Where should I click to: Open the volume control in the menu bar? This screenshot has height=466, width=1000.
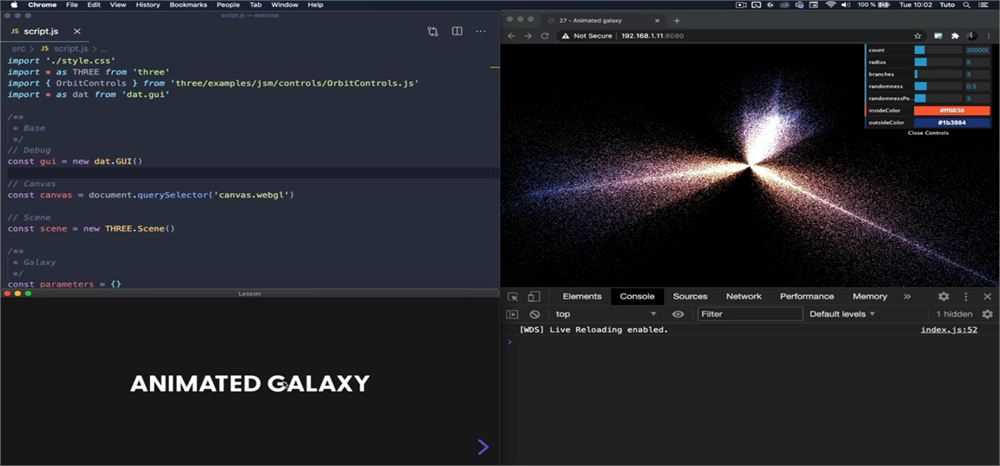846,4
